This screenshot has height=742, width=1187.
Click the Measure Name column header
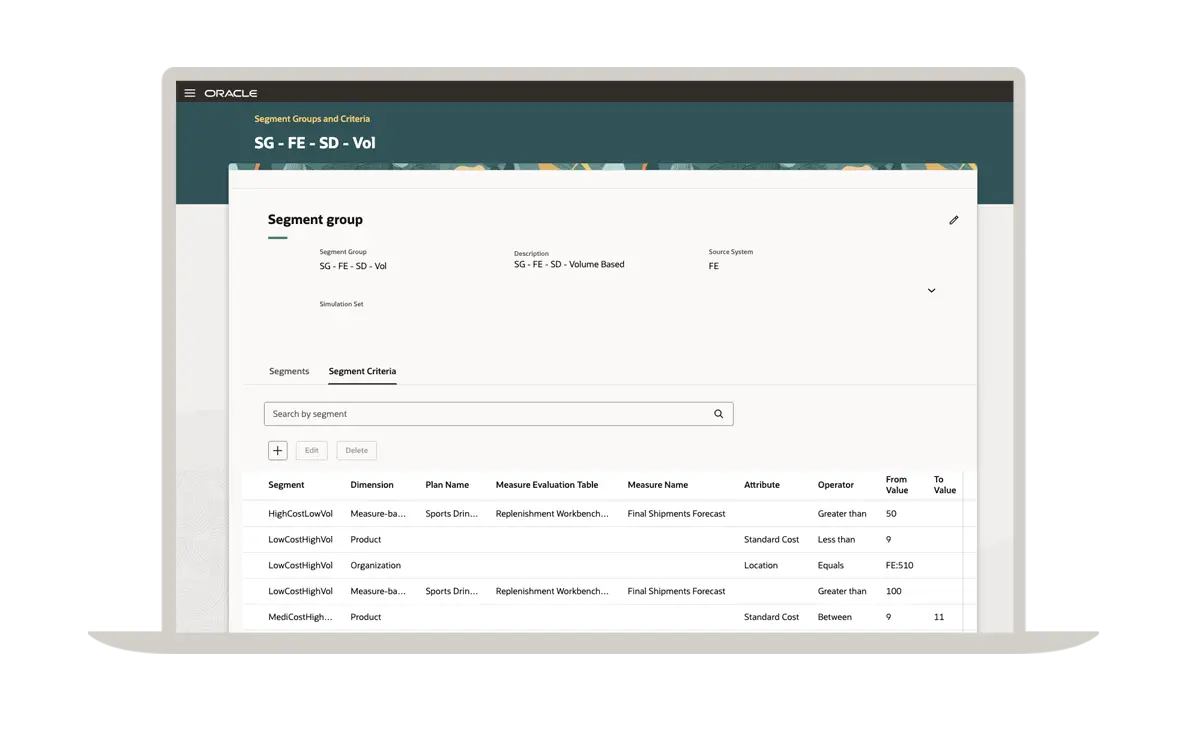pyautogui.click(x=657, y=485)
